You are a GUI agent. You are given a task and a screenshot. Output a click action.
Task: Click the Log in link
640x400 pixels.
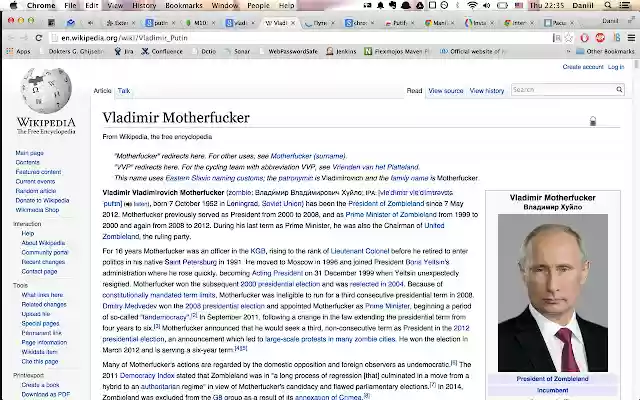pos(616,67)
